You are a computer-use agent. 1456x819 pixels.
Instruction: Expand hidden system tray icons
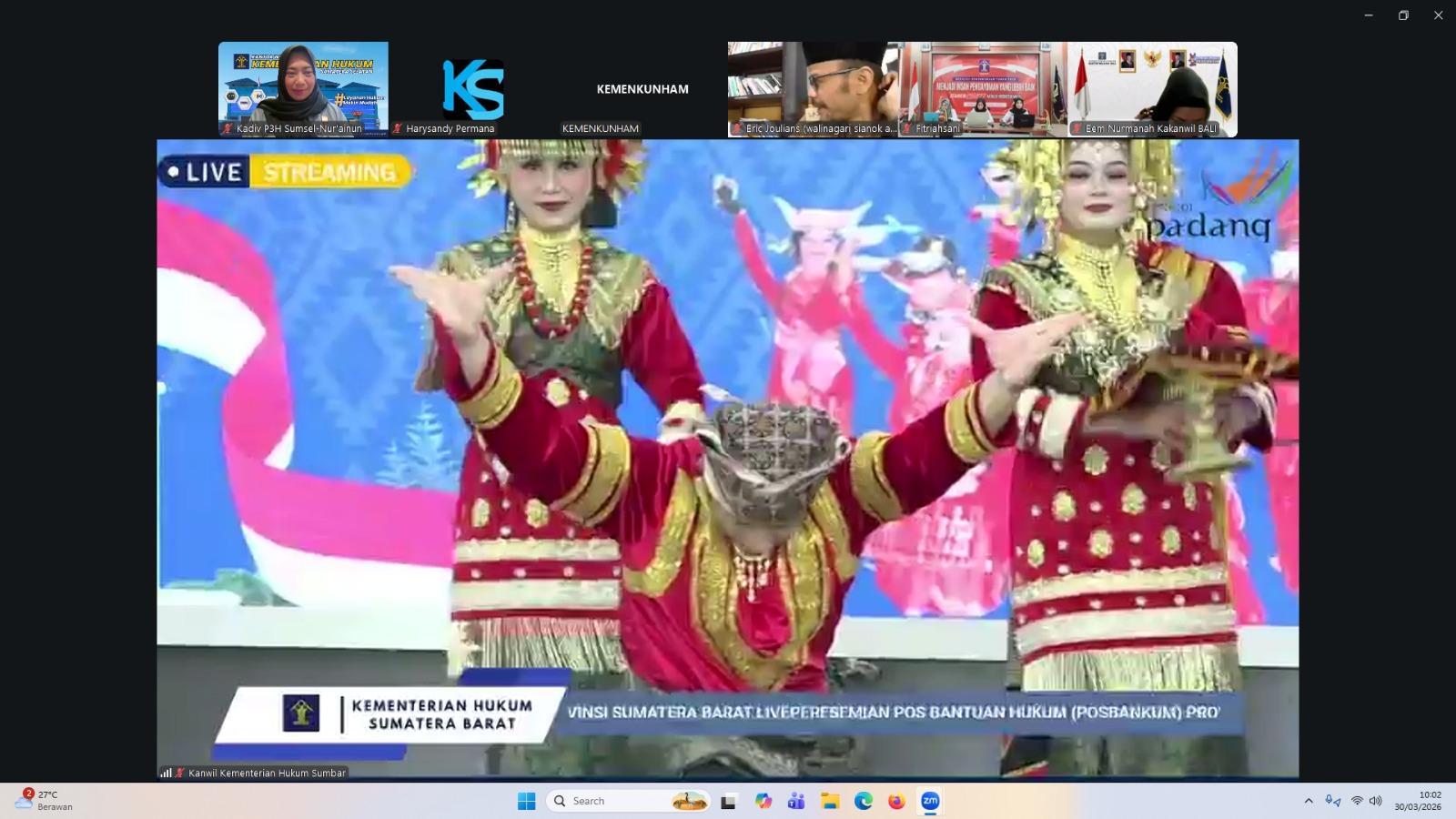[1309, 801]
